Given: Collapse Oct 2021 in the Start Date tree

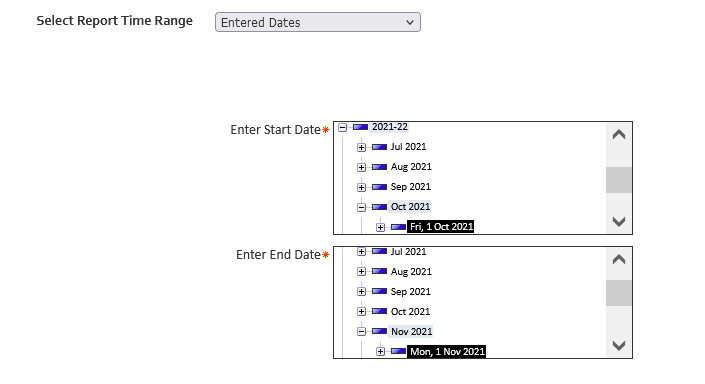Looking at the screenshot, I should click(x=361, y=207).
